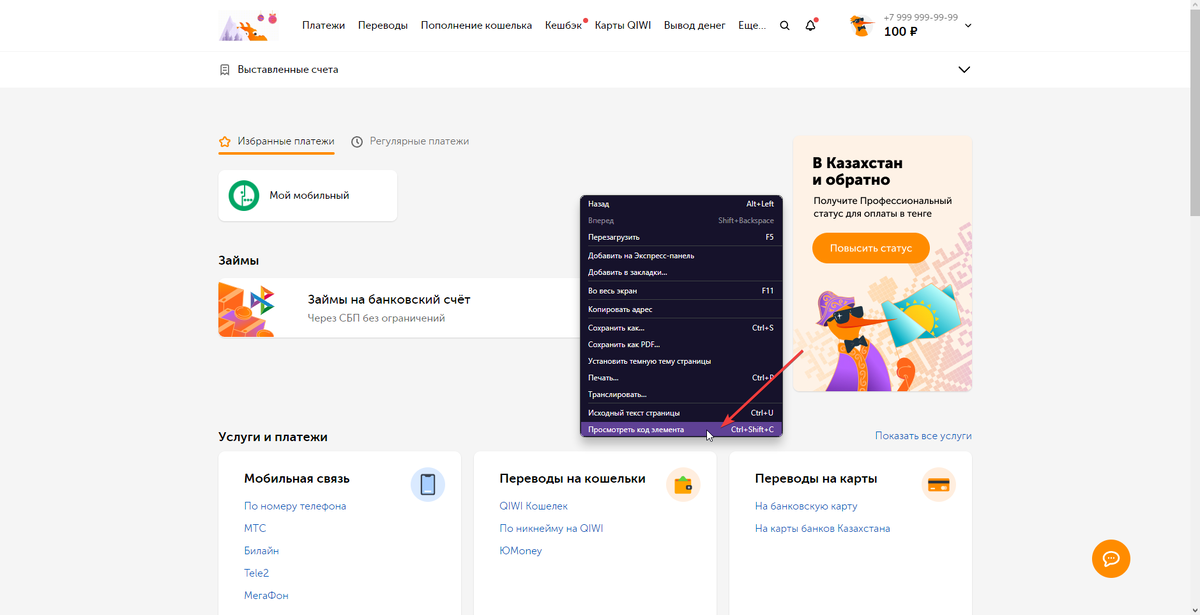Open the Еще... navigation dropdown
The width and height of the screenshot is (1200, 615).
[752, 25]
